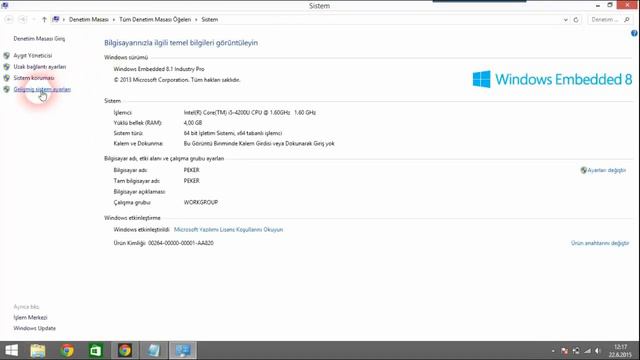Open the taskbar clock and date

[x=620, y=351]
